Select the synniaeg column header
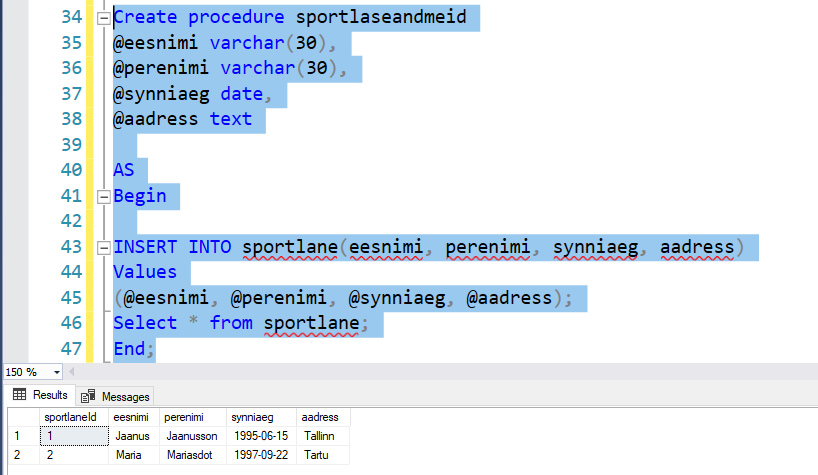 coord(251,417)
